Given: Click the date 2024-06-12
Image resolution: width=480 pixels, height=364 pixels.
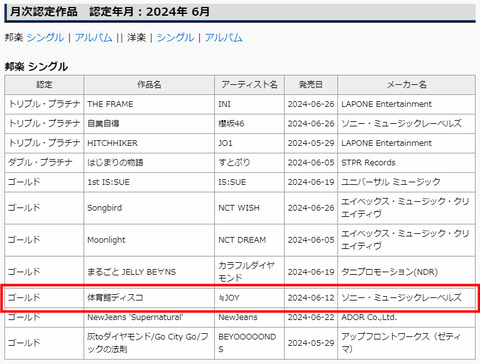Looking at the screenshot, I should click(311, 297).
